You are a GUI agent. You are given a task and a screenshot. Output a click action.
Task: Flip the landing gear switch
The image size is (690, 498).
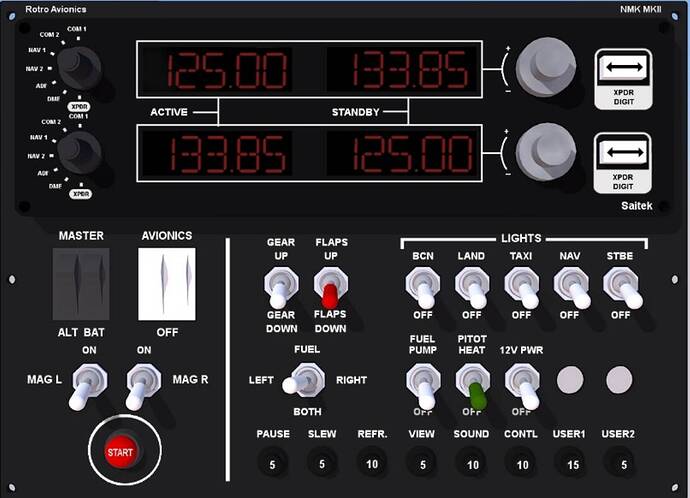coord(280,288)
